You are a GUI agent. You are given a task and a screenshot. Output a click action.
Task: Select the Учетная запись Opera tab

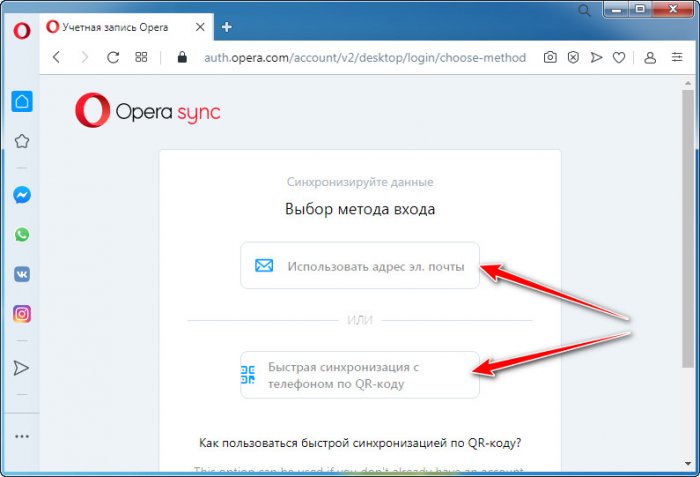coord(126,27)
